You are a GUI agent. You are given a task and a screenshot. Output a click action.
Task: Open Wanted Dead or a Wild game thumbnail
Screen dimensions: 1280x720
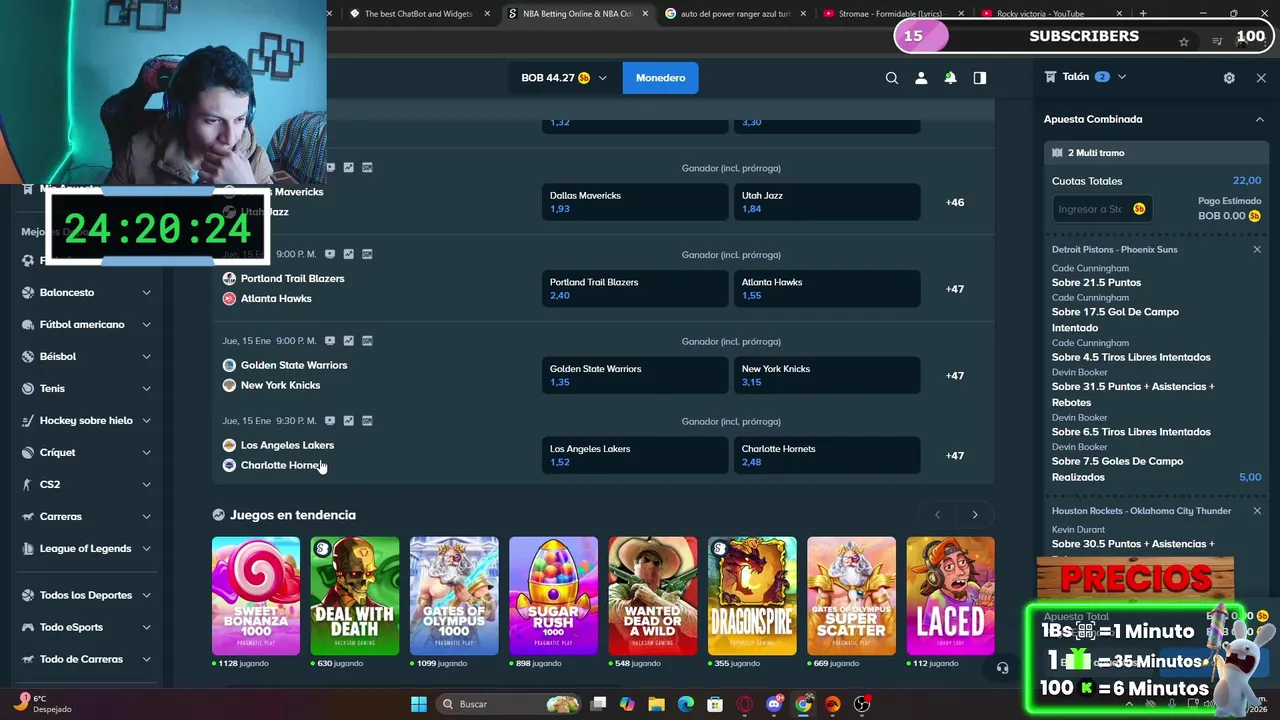click(653, 596)
